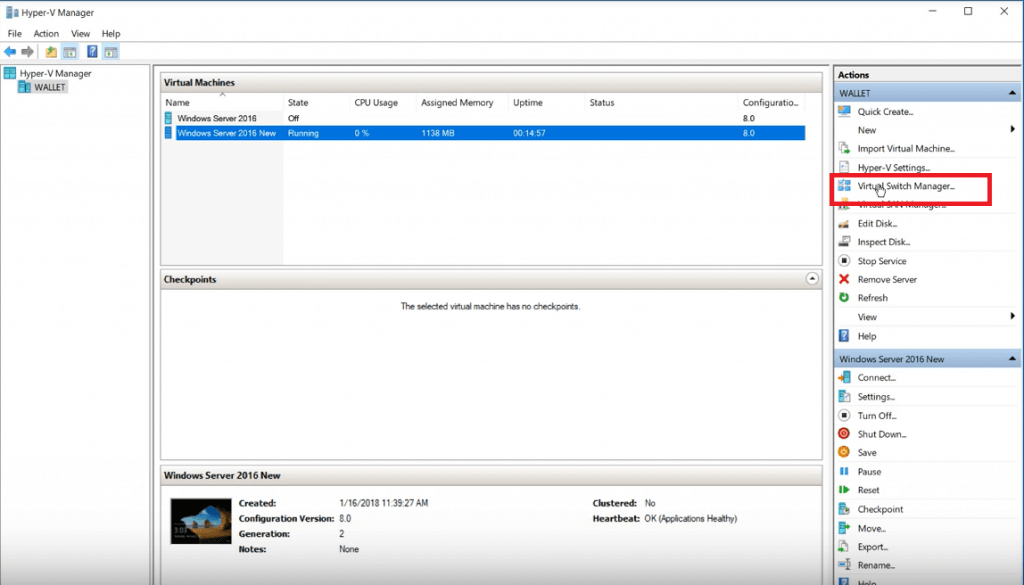Click the red X Remove Server icon

844,279
